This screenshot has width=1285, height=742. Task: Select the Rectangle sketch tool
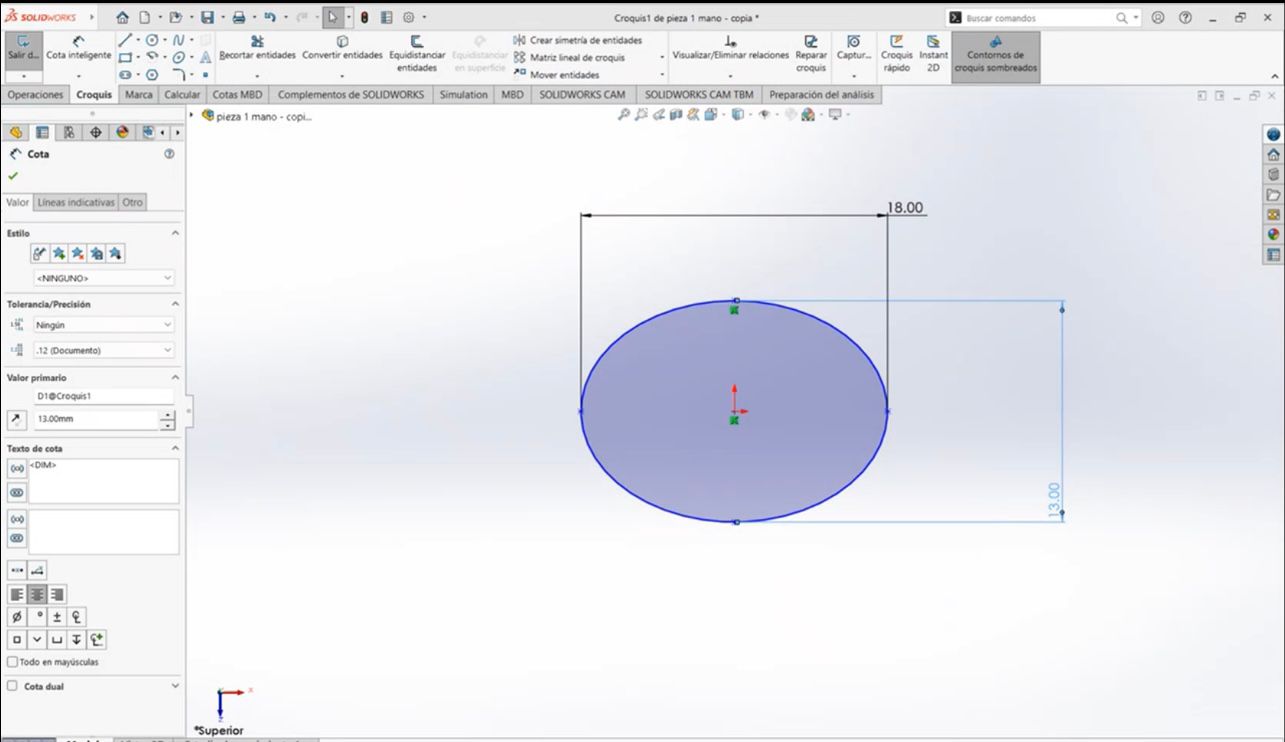pos(124,58)
